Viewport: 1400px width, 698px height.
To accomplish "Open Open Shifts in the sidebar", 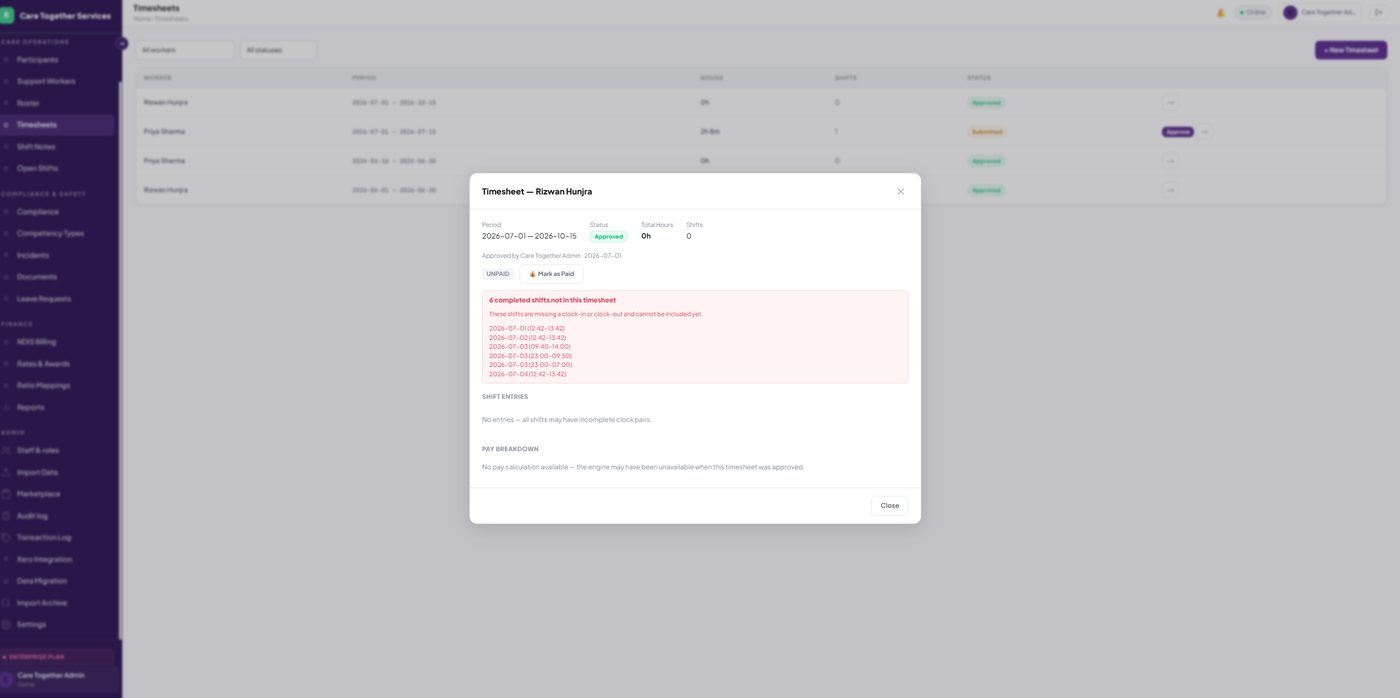I will click(x=58, y=168).
